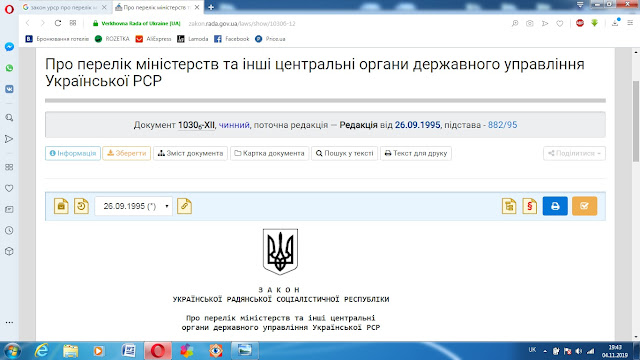Click the scrollbar down arrow
This screenshot has width=640, height=360.
point(636,337)
